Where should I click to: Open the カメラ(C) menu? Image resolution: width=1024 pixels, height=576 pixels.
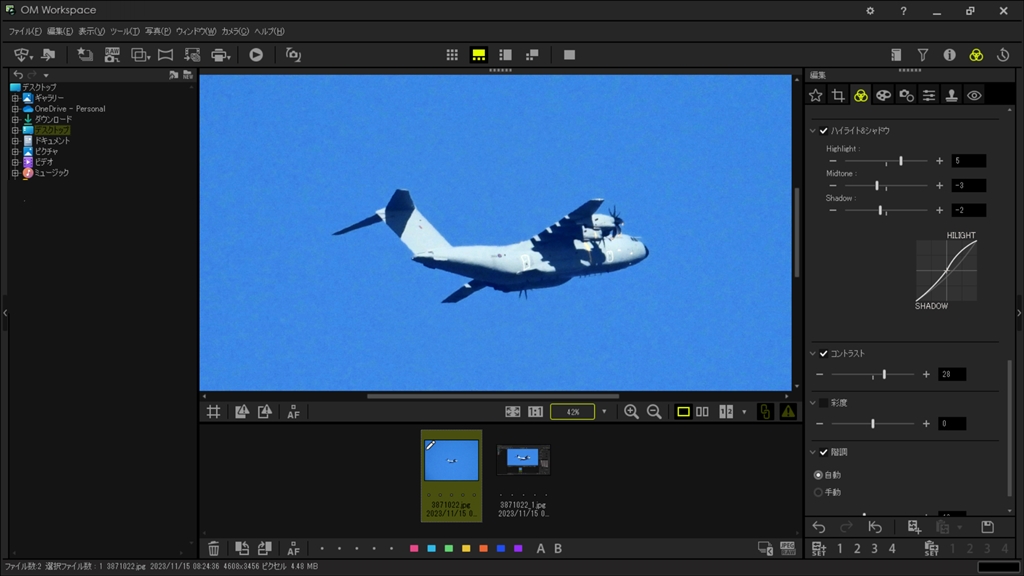(235, 31)
